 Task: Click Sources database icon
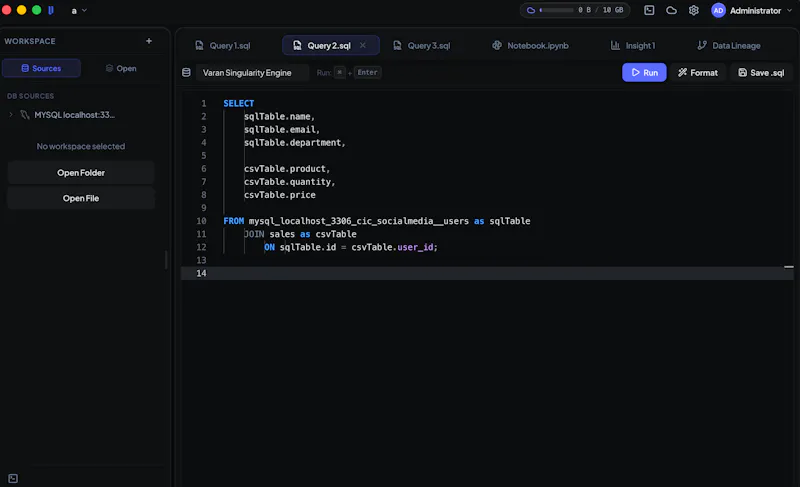point(25,68)
